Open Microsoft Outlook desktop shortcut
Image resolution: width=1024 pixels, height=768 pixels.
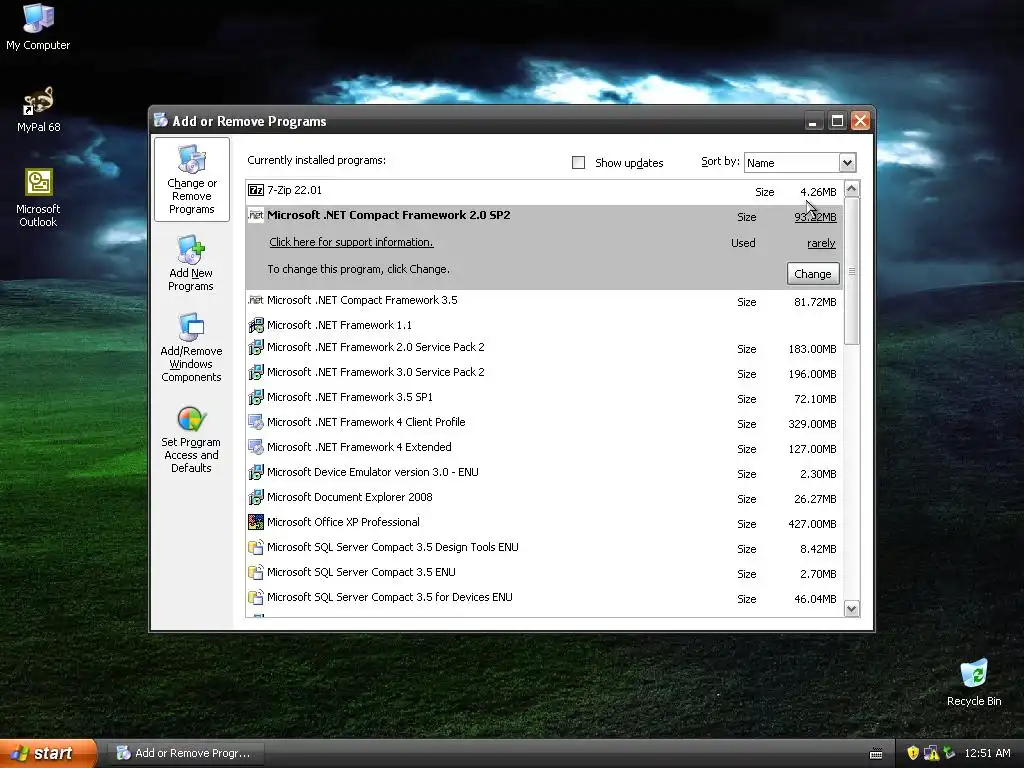(38, 197)
